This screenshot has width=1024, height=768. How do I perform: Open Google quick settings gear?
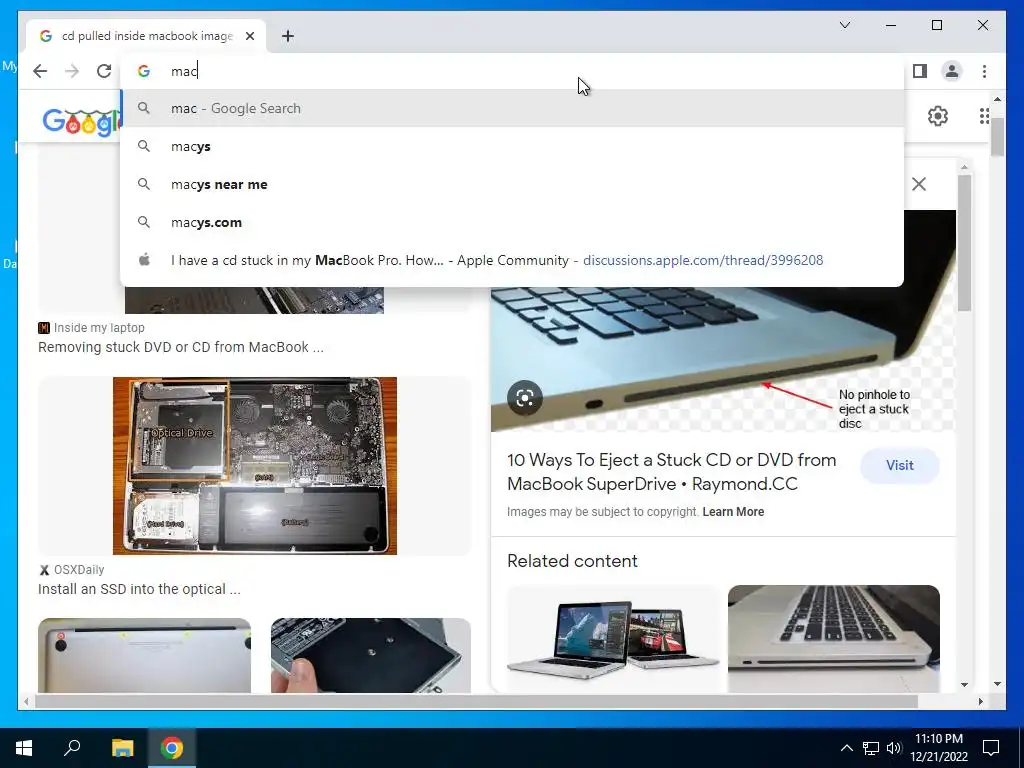pos(938,116)
